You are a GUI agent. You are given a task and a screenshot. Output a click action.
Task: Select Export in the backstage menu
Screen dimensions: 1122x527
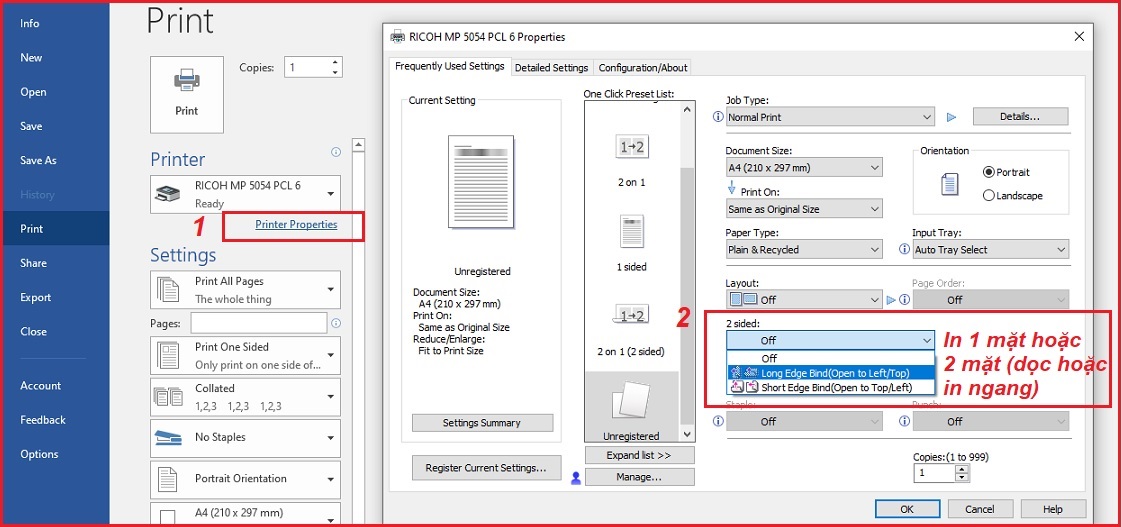coord(36,298)
